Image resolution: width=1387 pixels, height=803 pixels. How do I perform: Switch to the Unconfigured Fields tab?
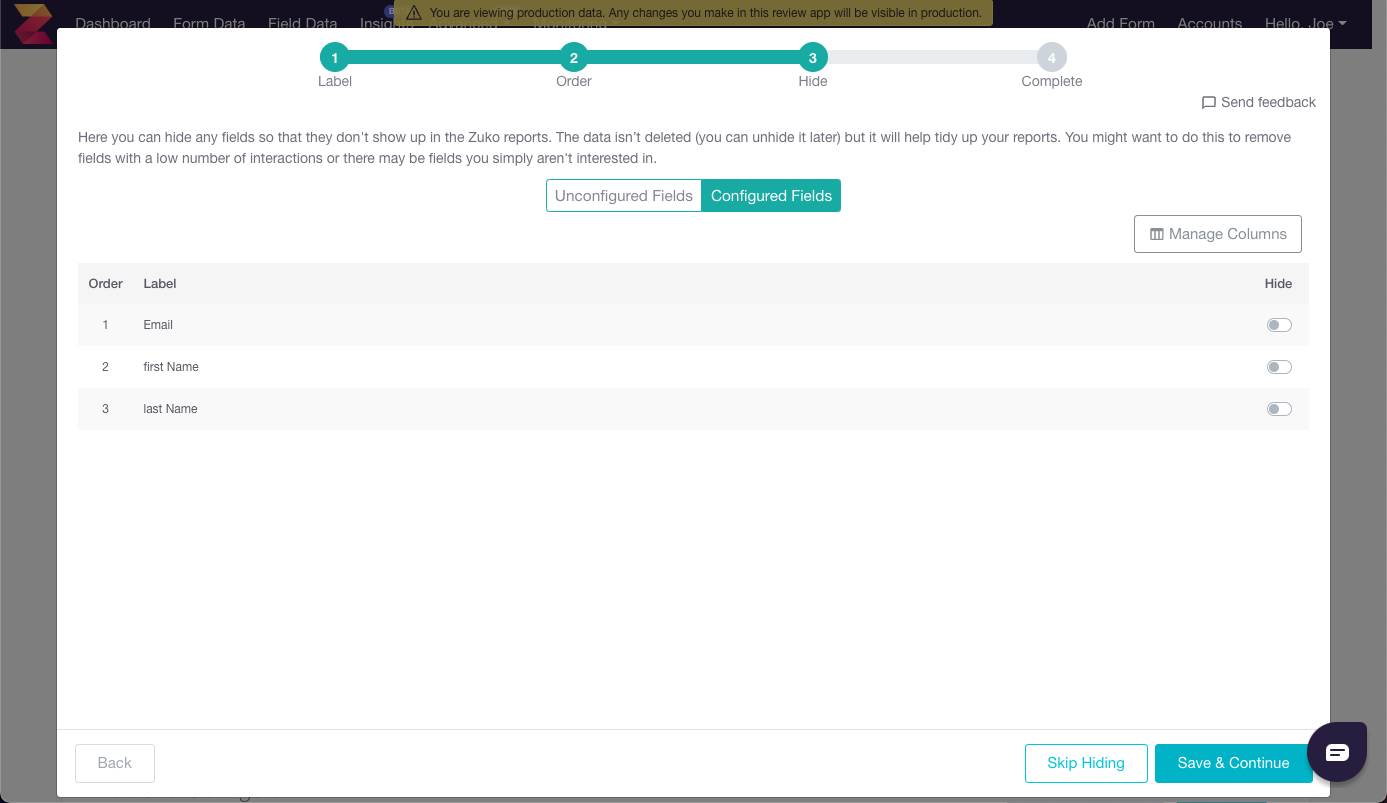click(623, 195)
